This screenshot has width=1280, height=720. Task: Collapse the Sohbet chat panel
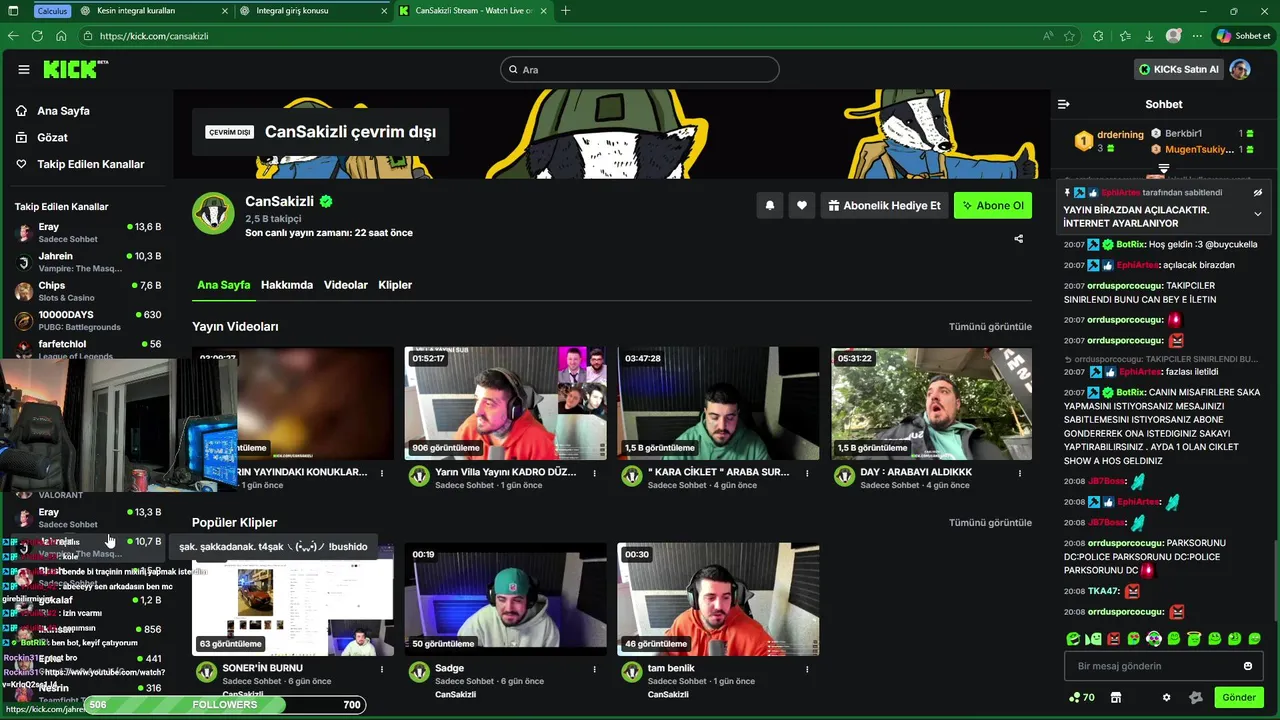pyautogui.click(x=1064, y=104)
